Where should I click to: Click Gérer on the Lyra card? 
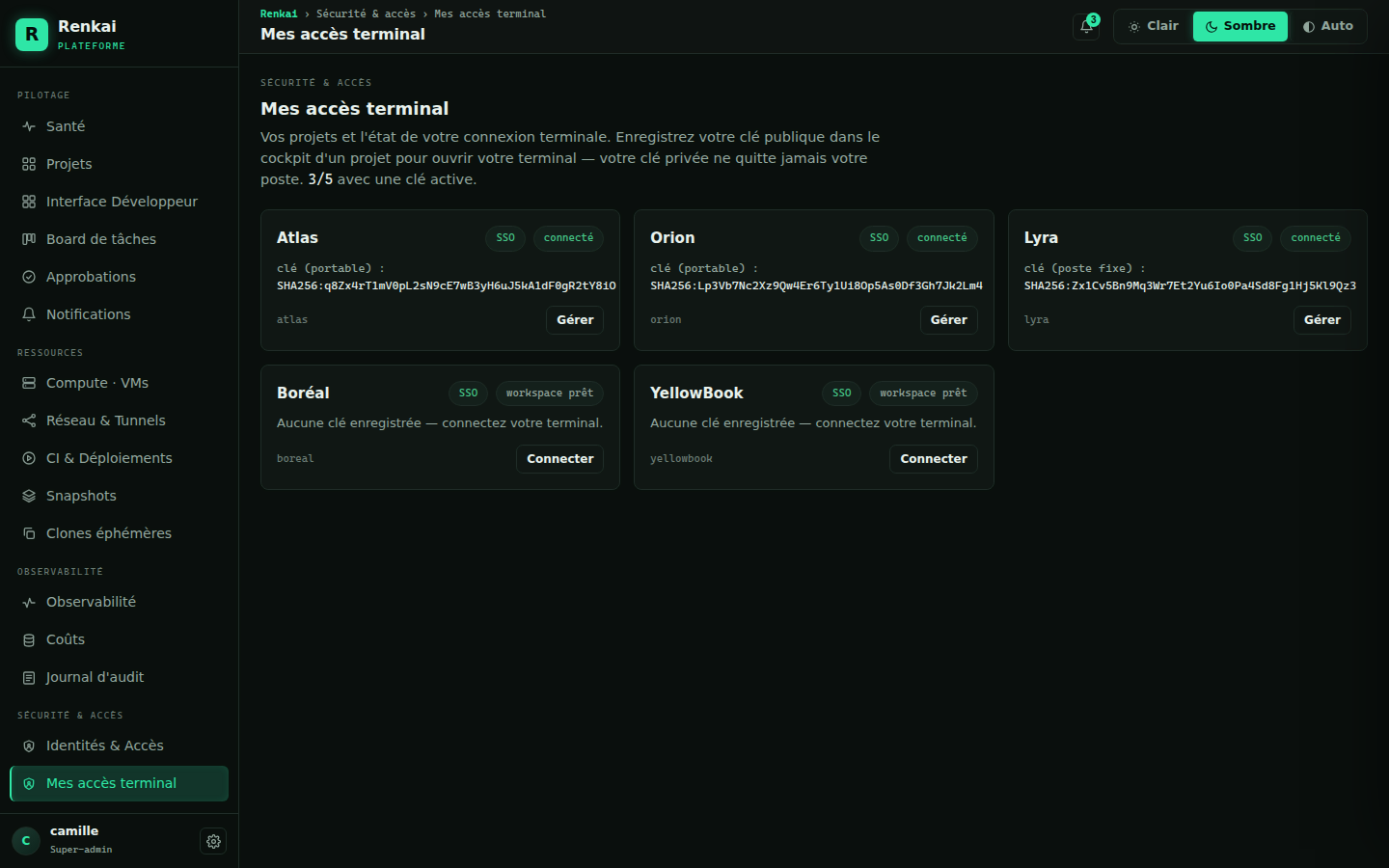[1322, 320]
